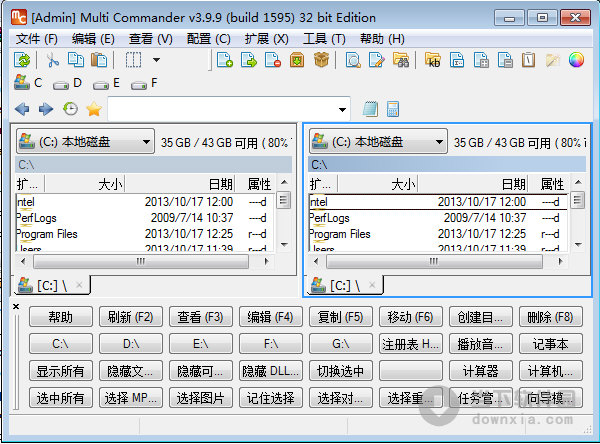Click the 复制 (F5) button
Image resolution: width=600 pixels, height=444 pixels.
point(340,317)
